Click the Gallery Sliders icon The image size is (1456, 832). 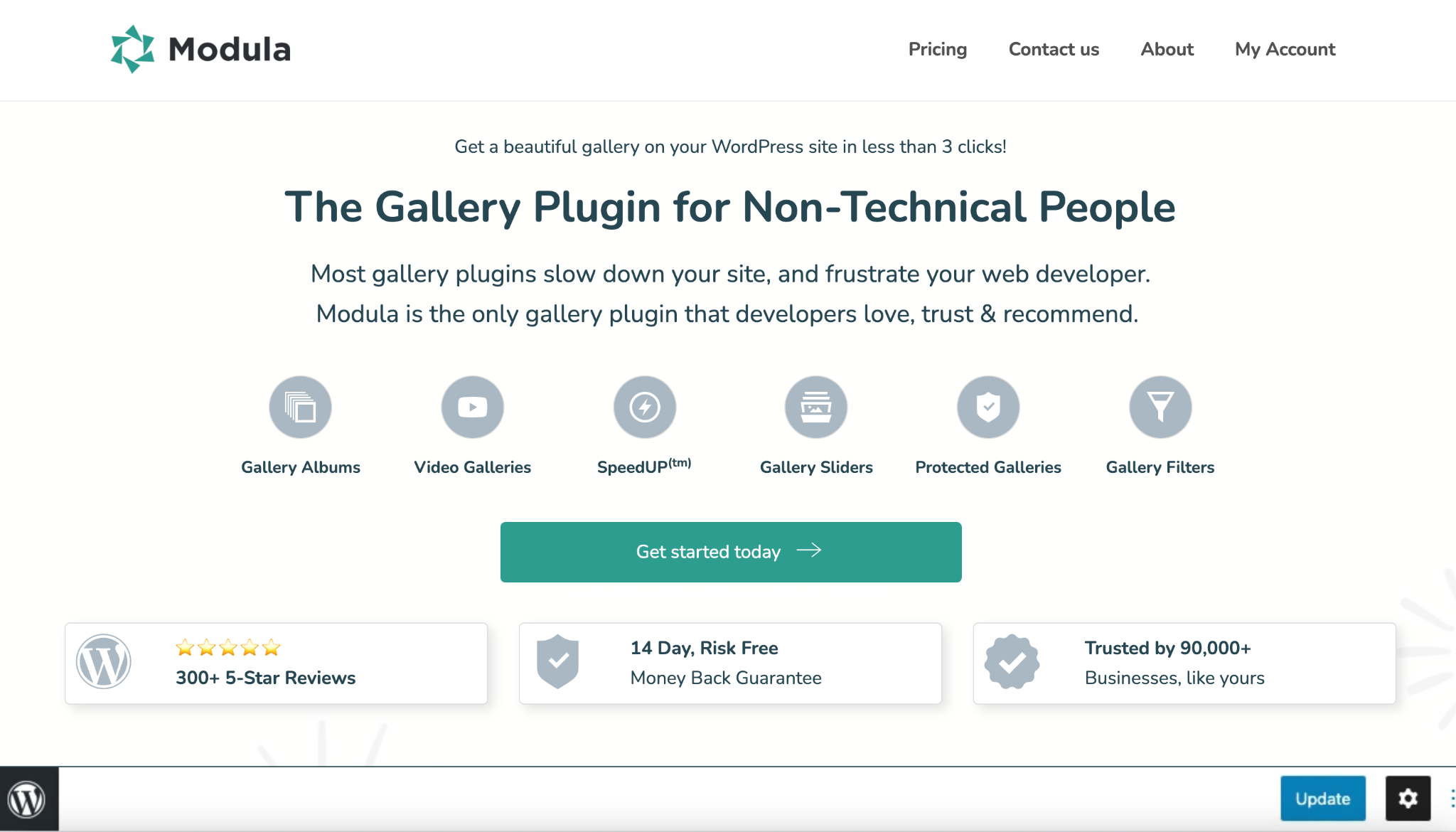(x=816, y=407)
